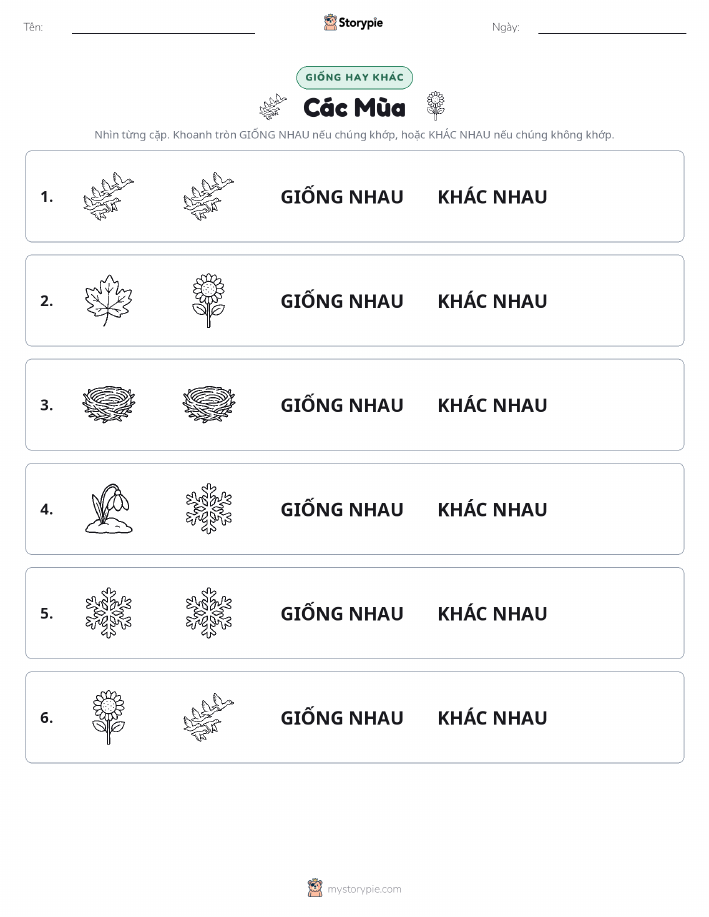This screenshot has height=917, width=709.
Task: Click the Tên name line field
Action: click(x=163, y=28)
